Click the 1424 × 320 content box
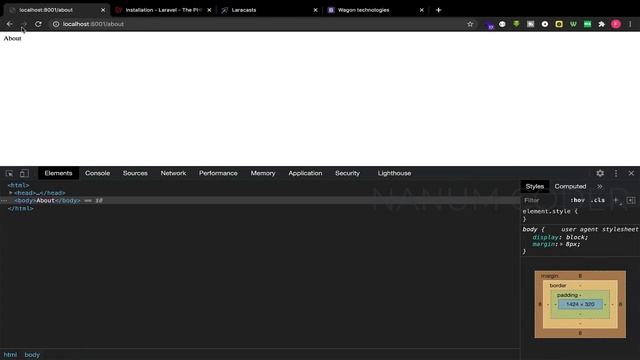The width and height of the screenshot is (640, 360). (x=580, y=304)
